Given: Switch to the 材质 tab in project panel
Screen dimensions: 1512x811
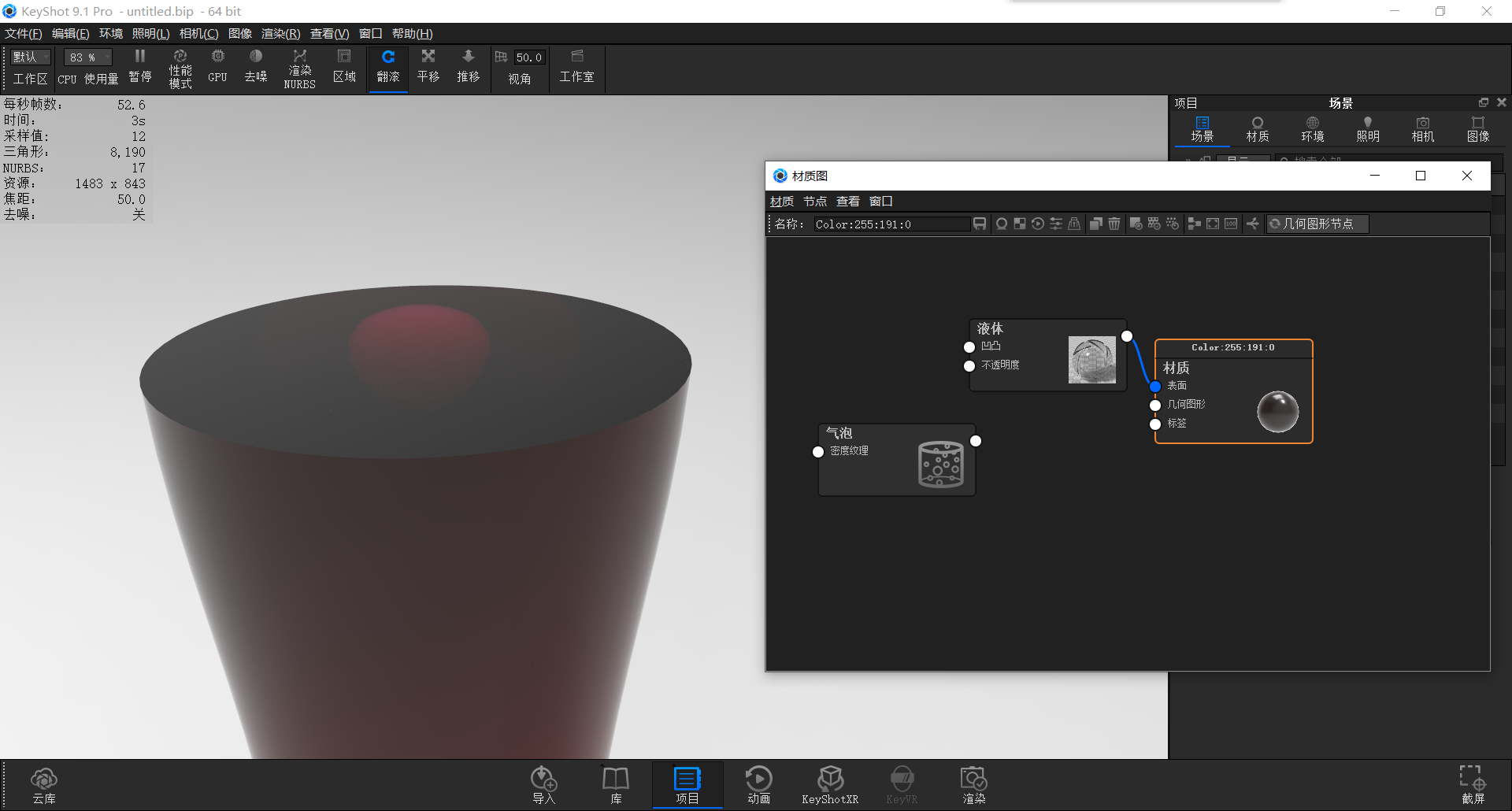Looking at the screenshot, I should (x=1257, y=128).
